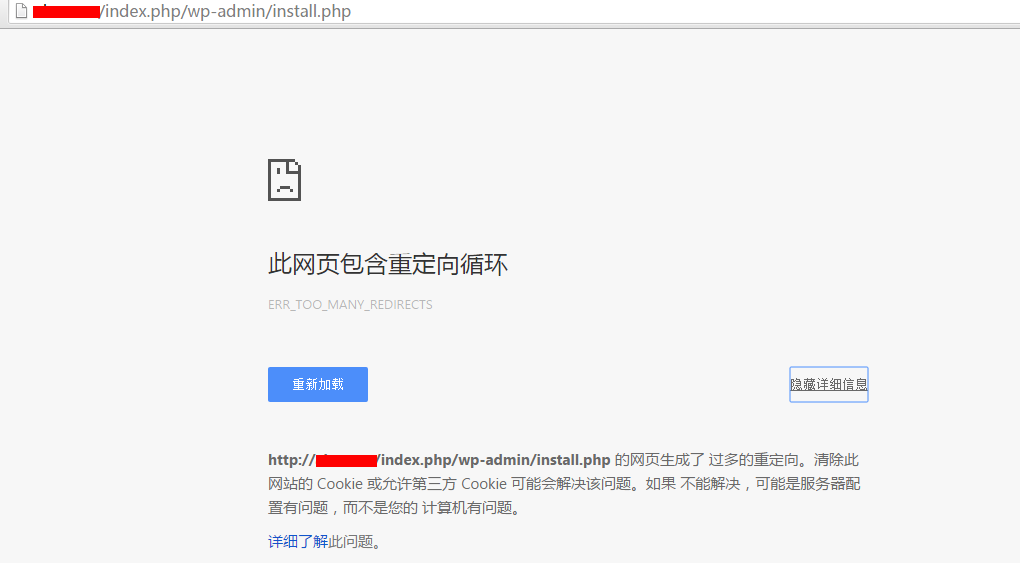
Task: Click the red redacted domain in address bar
Action: [x=65, y=12]
